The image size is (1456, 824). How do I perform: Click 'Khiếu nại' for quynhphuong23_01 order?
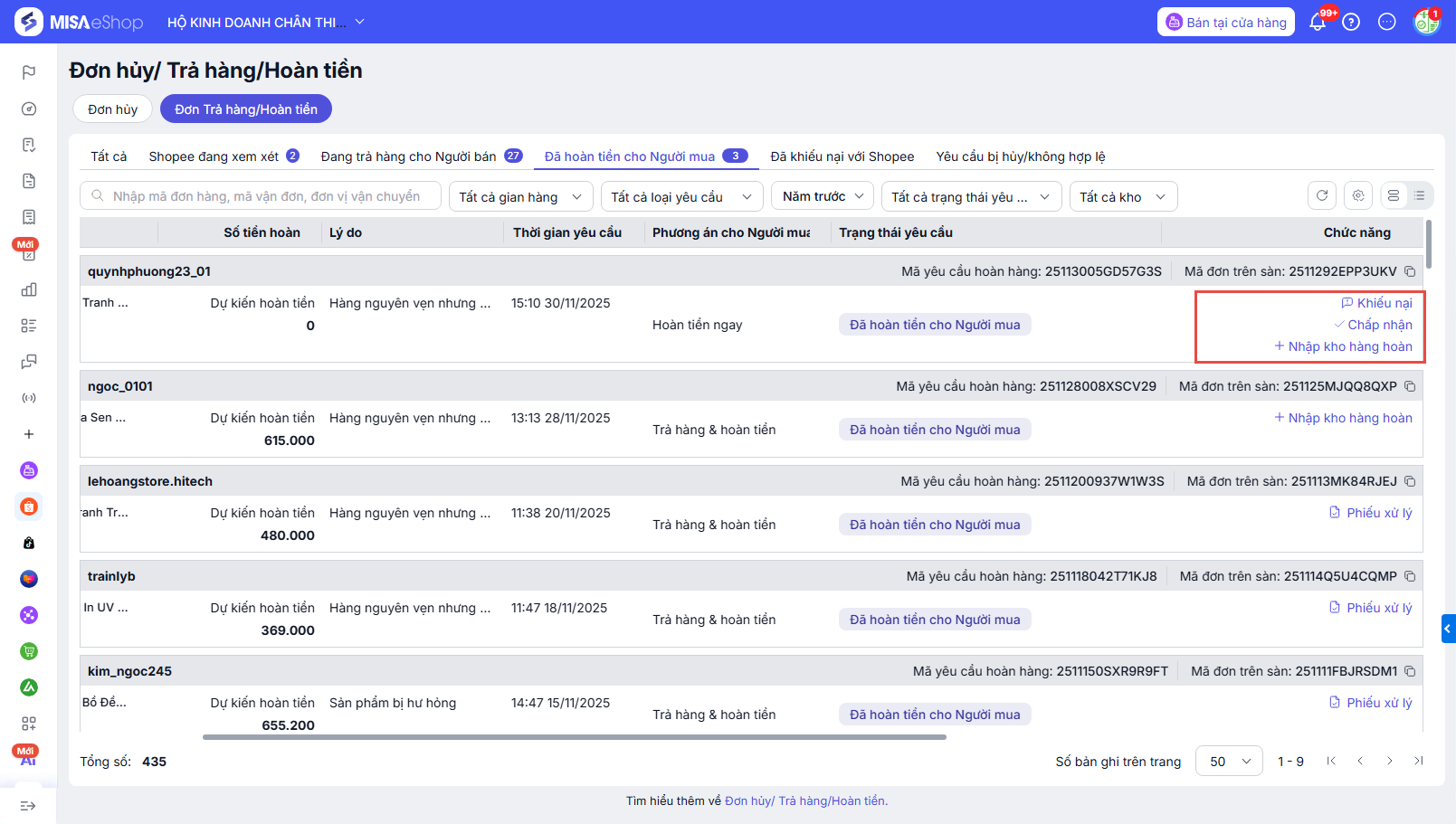[1376, 303]
